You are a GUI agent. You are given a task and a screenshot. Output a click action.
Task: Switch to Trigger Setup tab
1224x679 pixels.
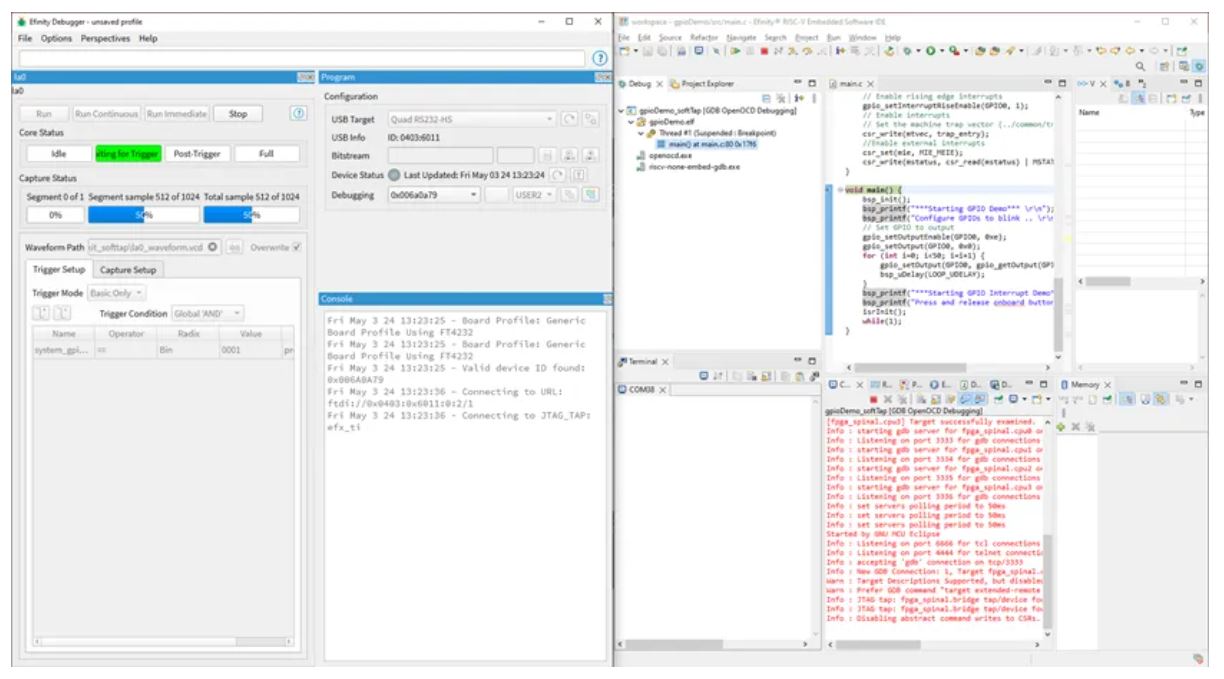pyautogui.click(x=60, y=269)
